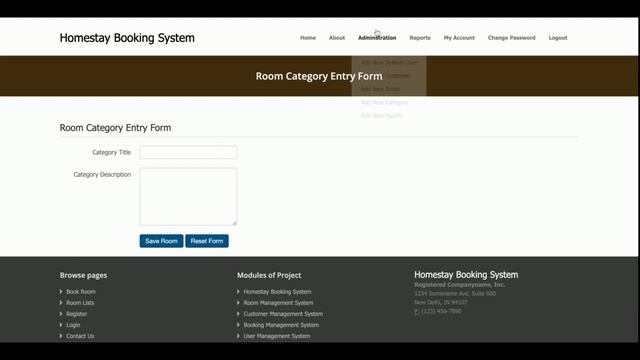This screenshot has height=360, width=640.
Task: Open the Room Lists footer link
Action: point(80,303)
